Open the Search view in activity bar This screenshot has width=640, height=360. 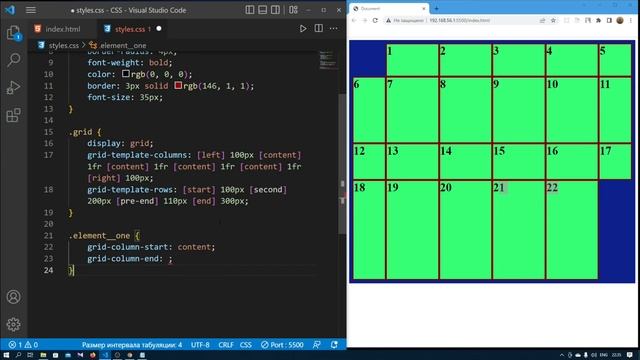pyautogui.click(x=13, y=60)
